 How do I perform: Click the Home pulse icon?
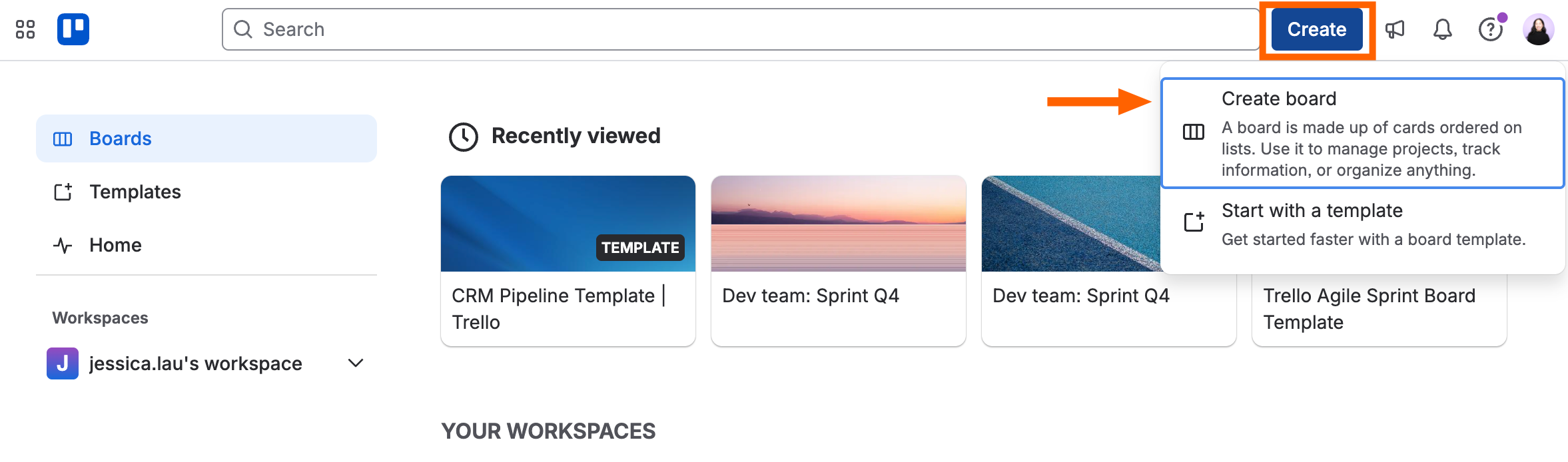(x=63, y=245)
